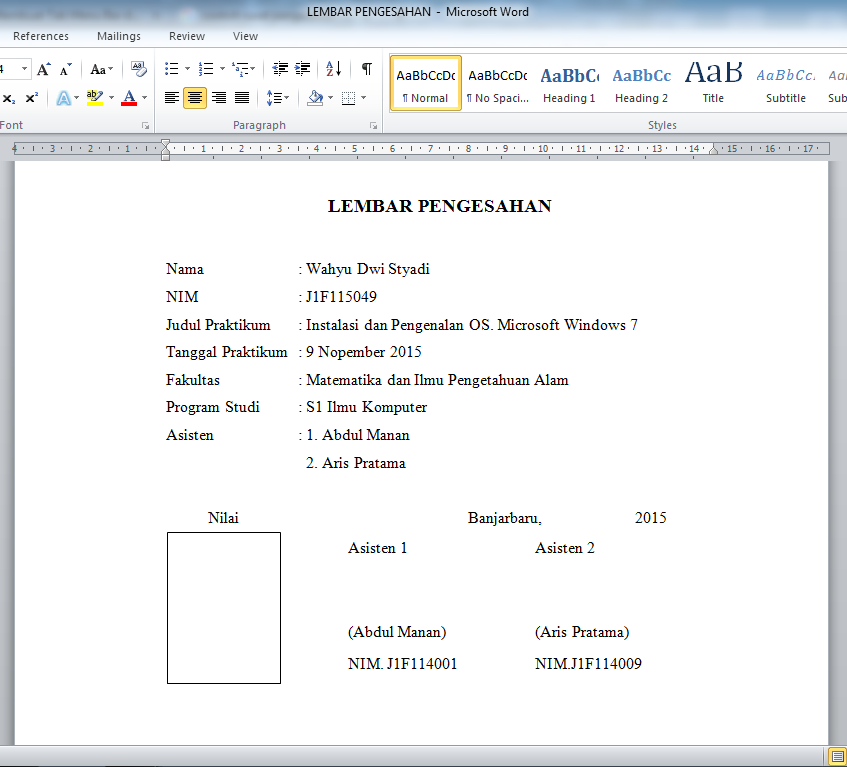Image resolution: width=847 pixels, height=767 pixels.
Task: Open the Review tab
Action: (x=187, y=36)
